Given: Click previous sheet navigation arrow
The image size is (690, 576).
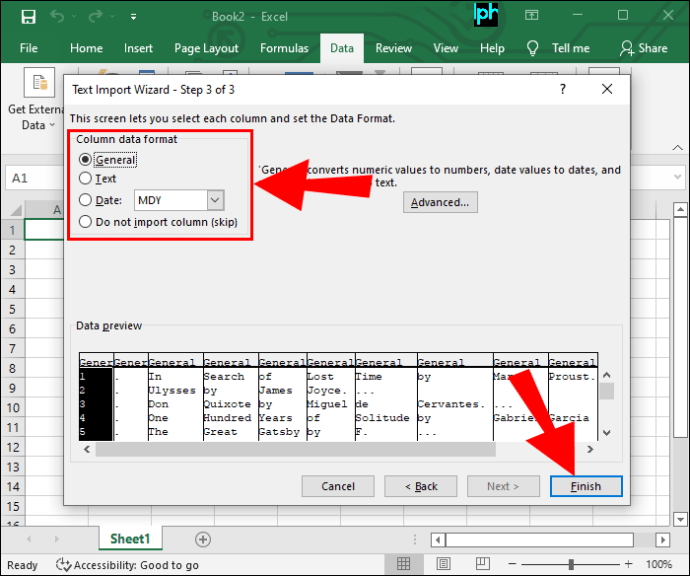Looking at the screenshot, I should (x=29, y=539).
